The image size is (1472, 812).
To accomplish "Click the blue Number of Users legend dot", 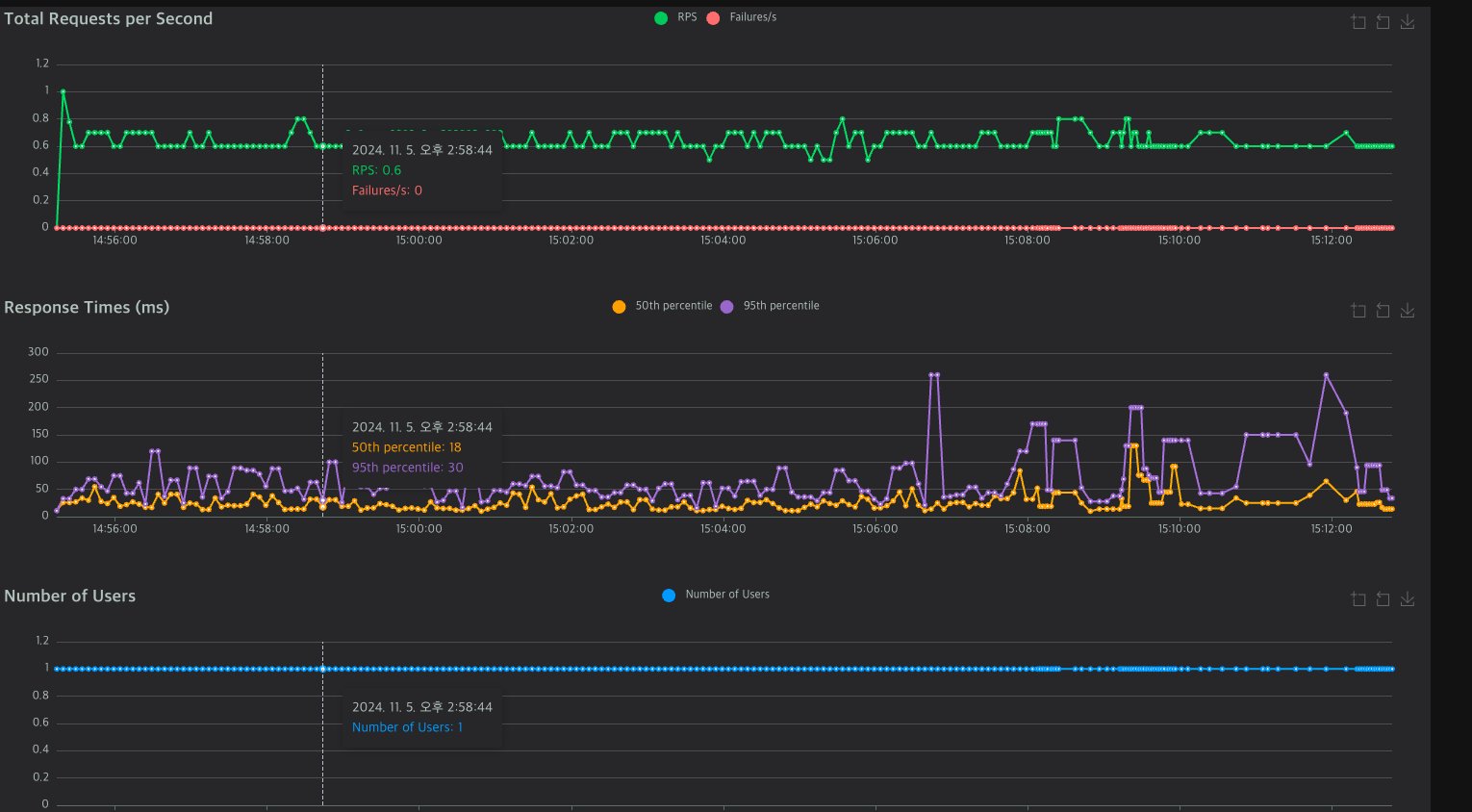I will pos(669,596).
